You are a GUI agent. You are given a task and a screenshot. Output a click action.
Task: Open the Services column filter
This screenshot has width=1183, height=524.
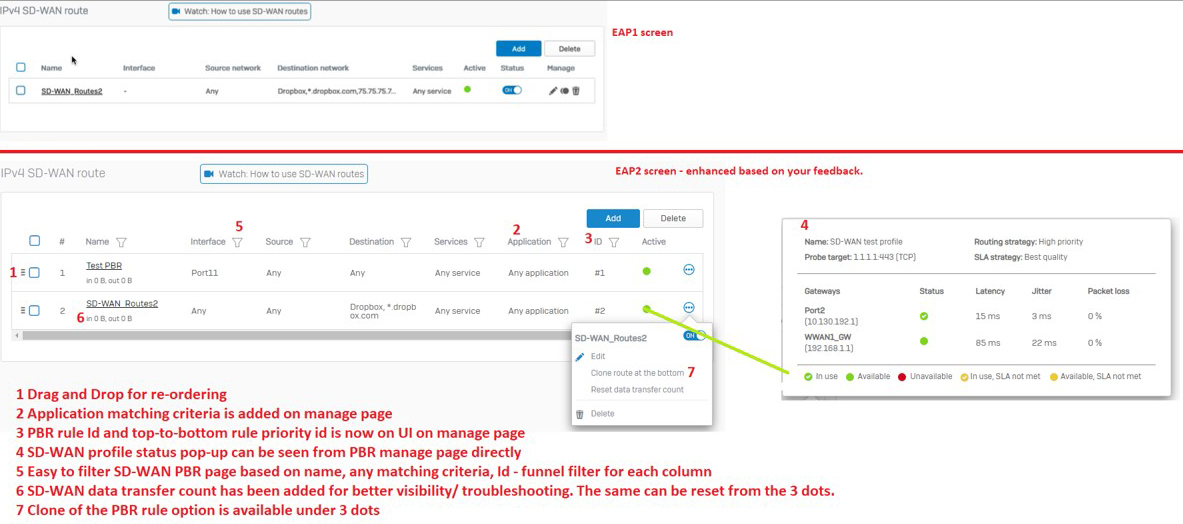tap(479, 242)
